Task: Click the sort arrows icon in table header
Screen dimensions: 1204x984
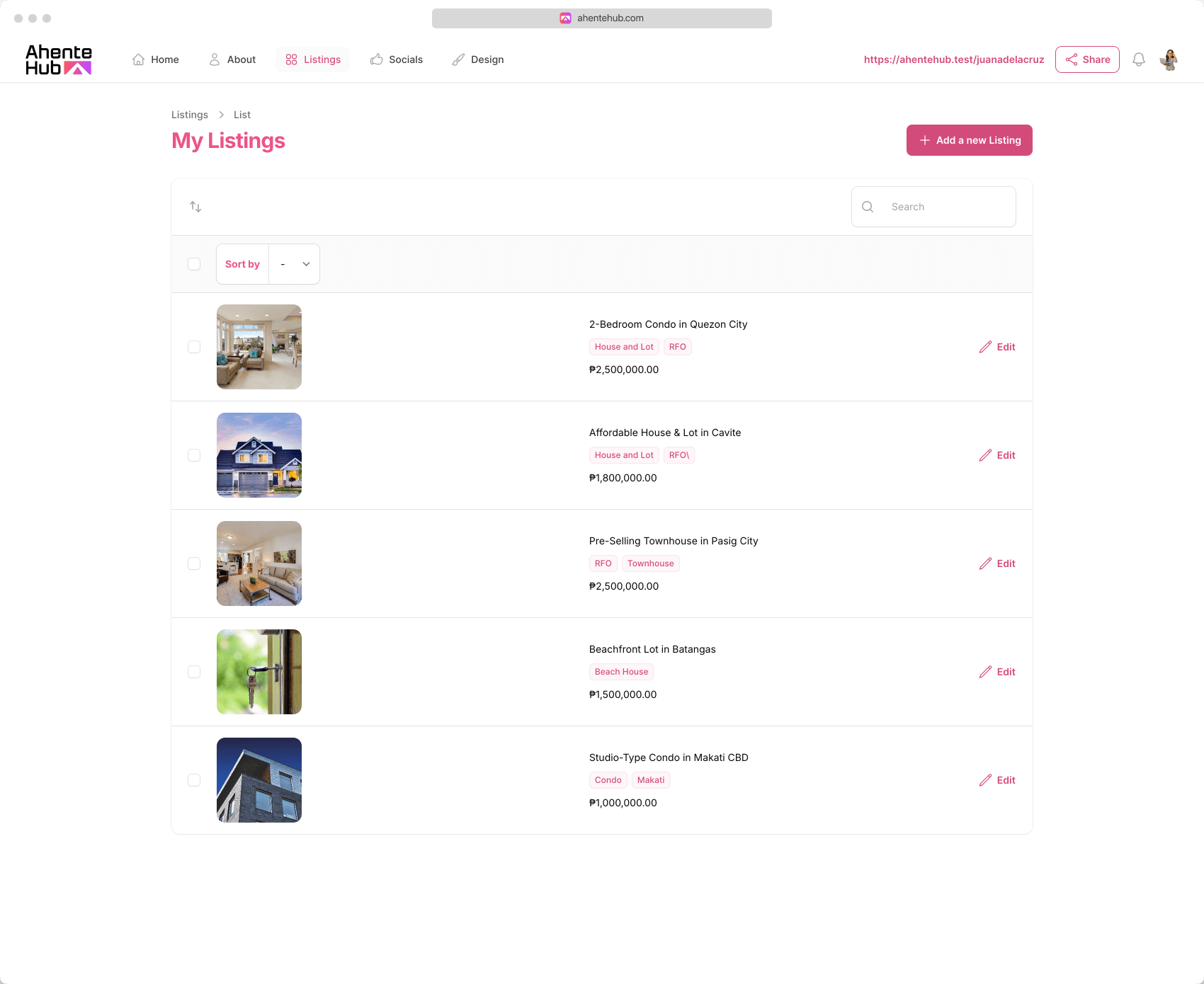Action: coord(195,207)
